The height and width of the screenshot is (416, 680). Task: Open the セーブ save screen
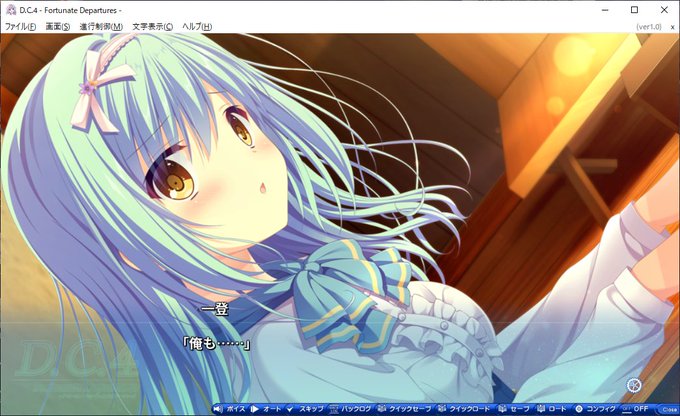pos(514,409)
